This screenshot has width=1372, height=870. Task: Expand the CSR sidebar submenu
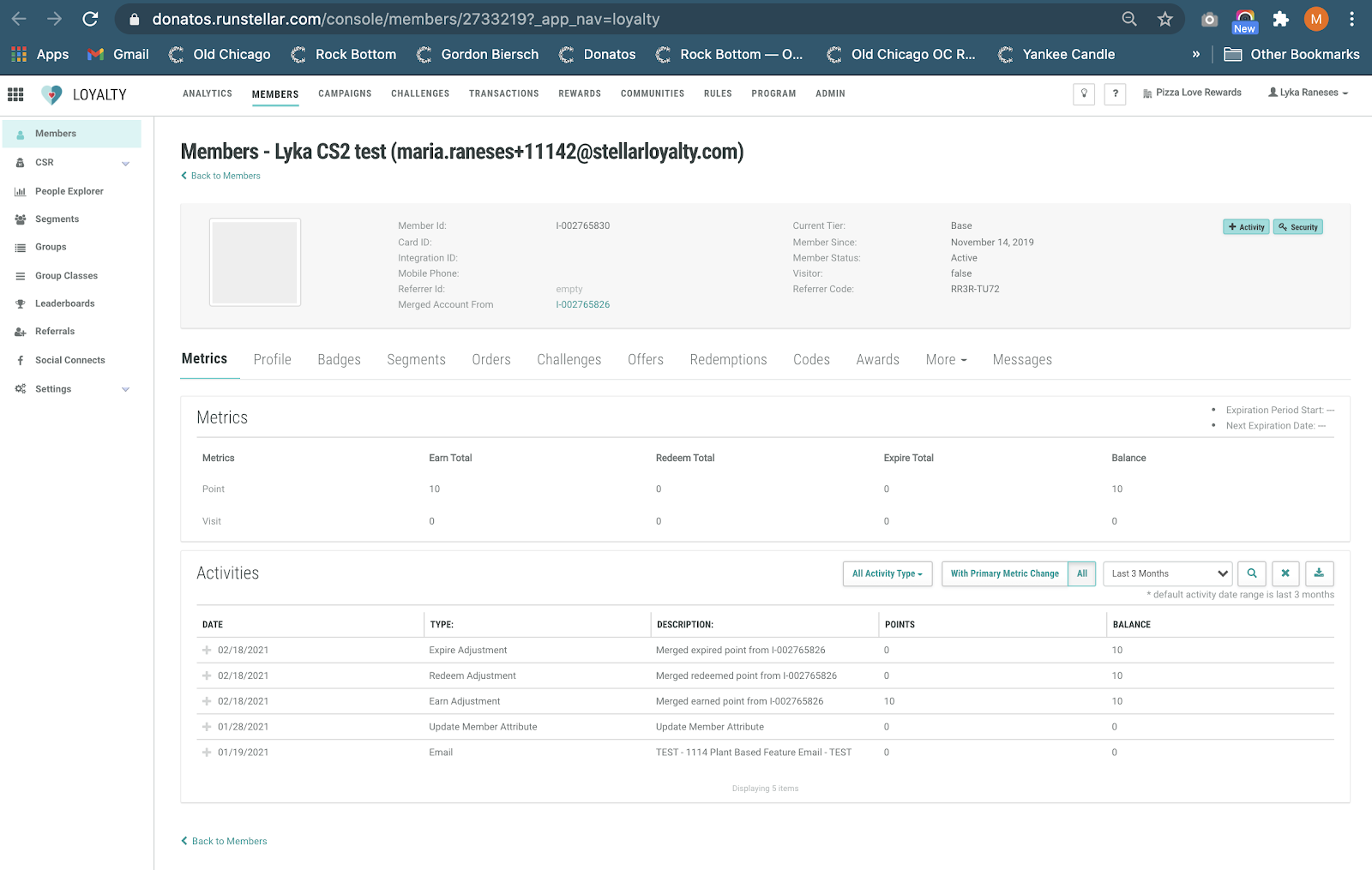coord(126,164)
